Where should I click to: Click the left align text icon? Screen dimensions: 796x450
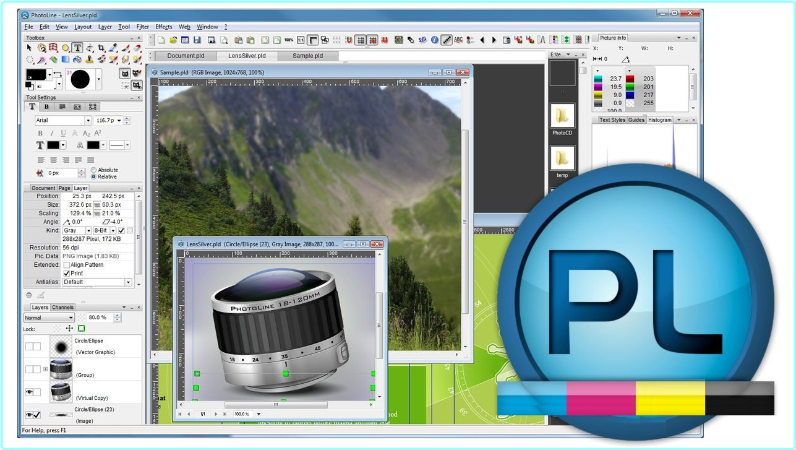[41, 160]
